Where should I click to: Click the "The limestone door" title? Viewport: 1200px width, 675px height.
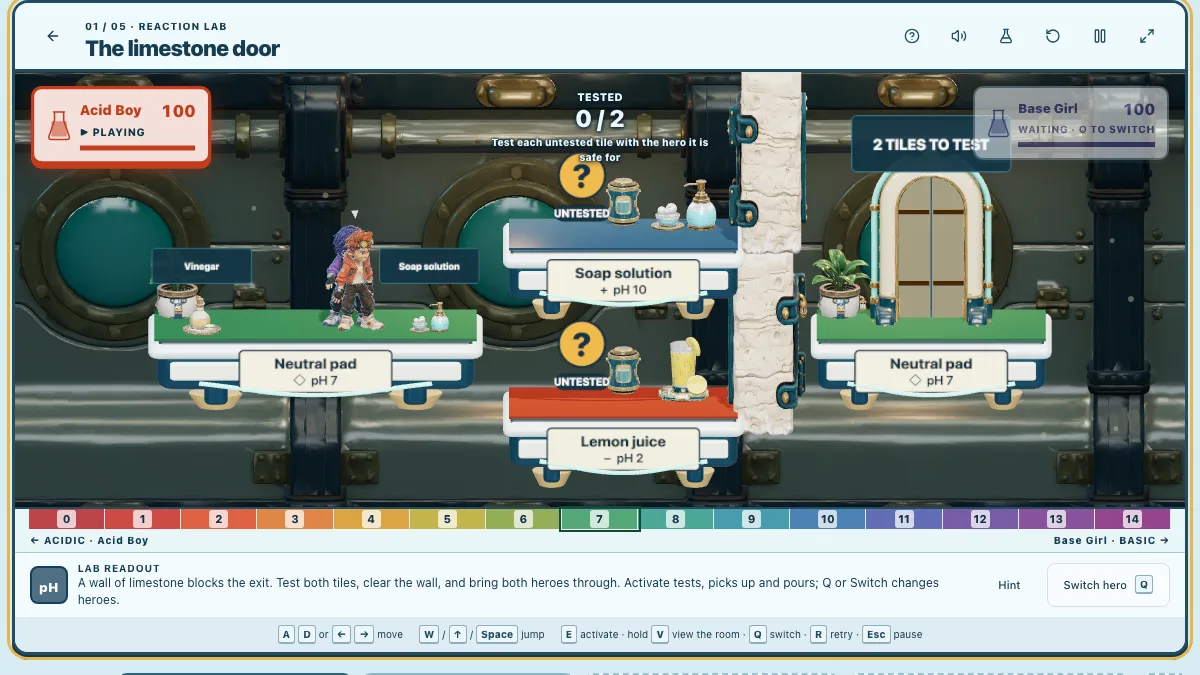coord(183,48)
